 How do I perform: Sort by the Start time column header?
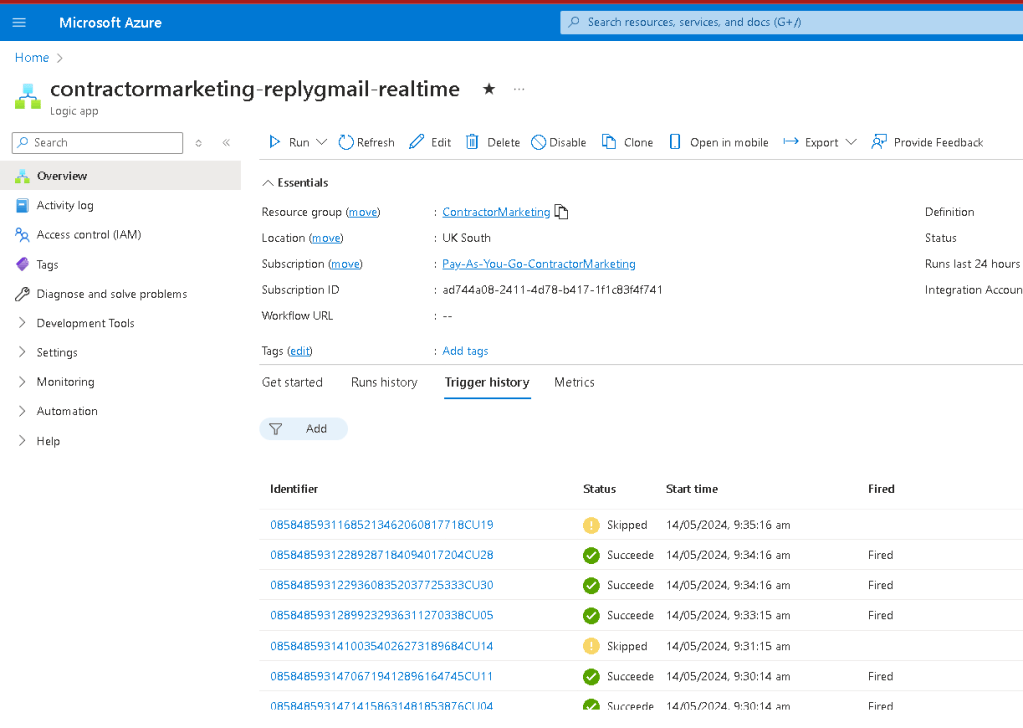click(692, 489)
